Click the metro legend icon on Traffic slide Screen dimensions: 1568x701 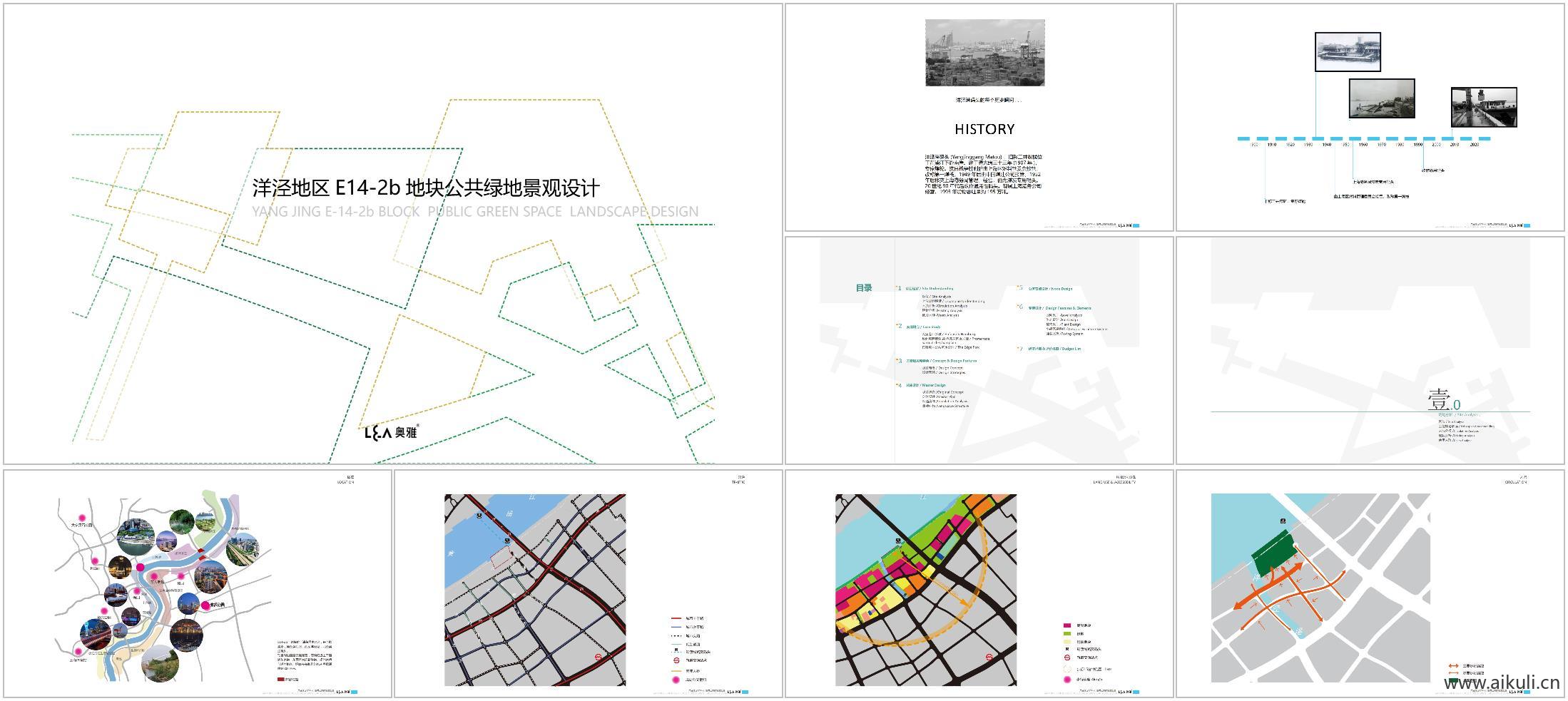pyautogui.click(x=675, y=661)
